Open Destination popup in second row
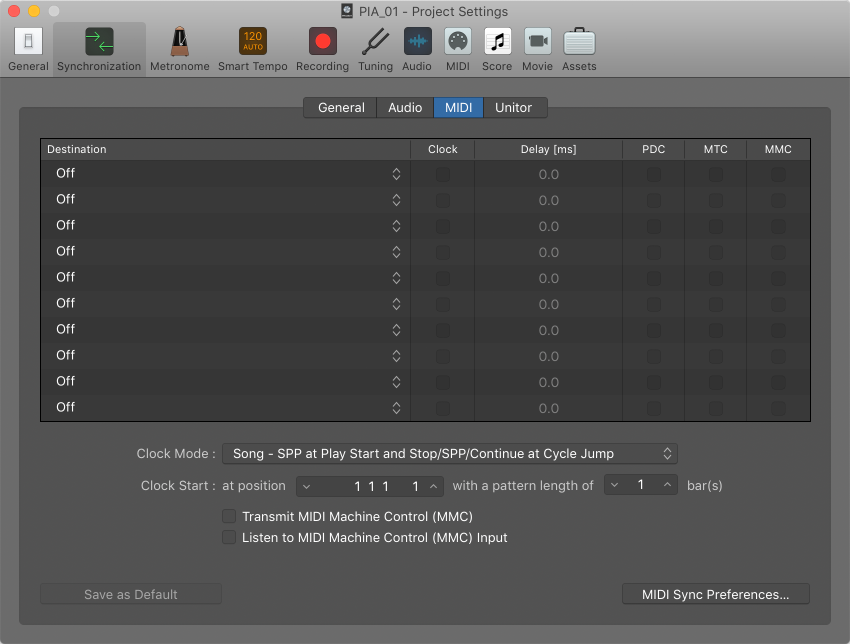The width and height of the screenshot is (850, 644). click(226, 199)
